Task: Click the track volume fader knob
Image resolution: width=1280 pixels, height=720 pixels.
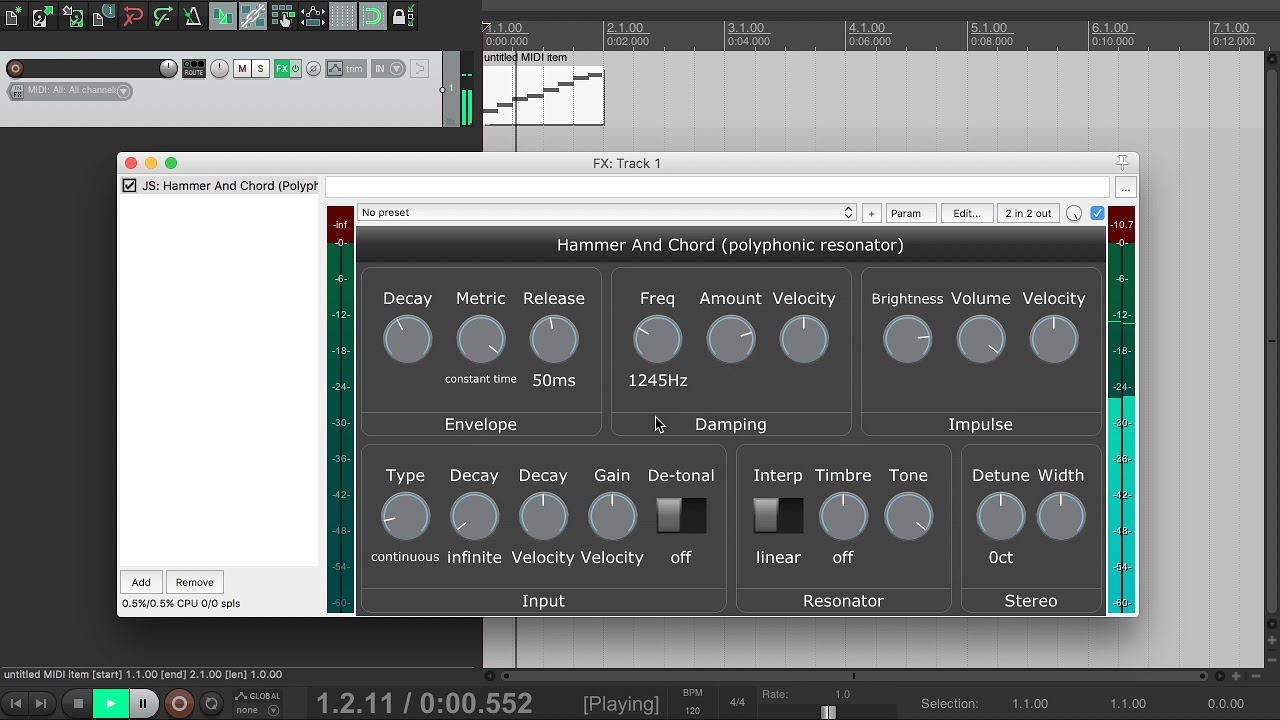Action: coord(168,68)
